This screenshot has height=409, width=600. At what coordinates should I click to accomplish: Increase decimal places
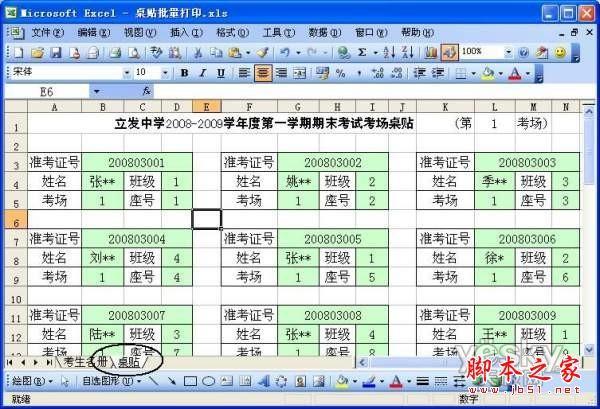point(378,73)
